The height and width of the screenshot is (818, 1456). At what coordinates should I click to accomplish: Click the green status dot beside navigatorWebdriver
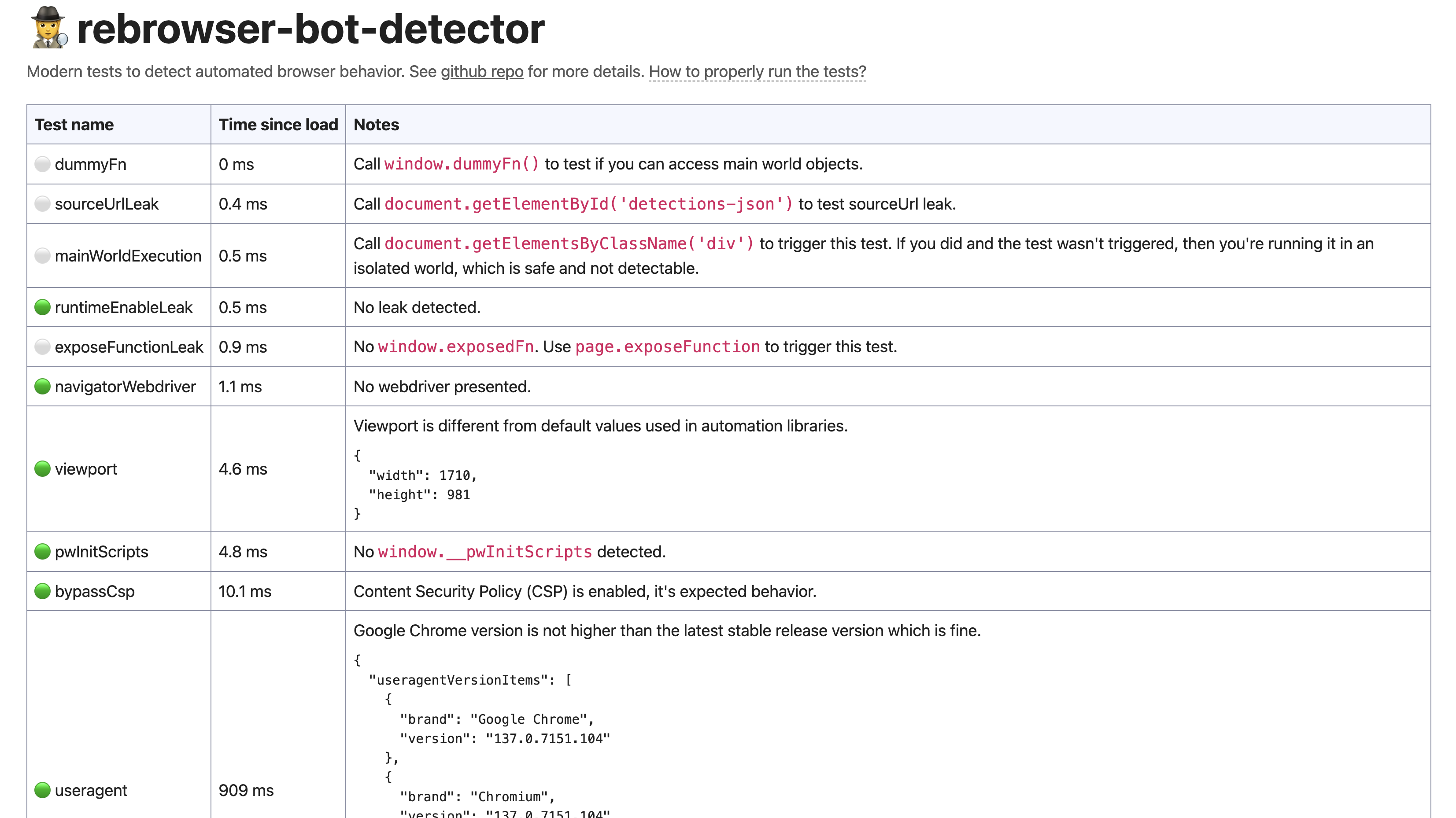pyautogui.click(x=42, y=387)
